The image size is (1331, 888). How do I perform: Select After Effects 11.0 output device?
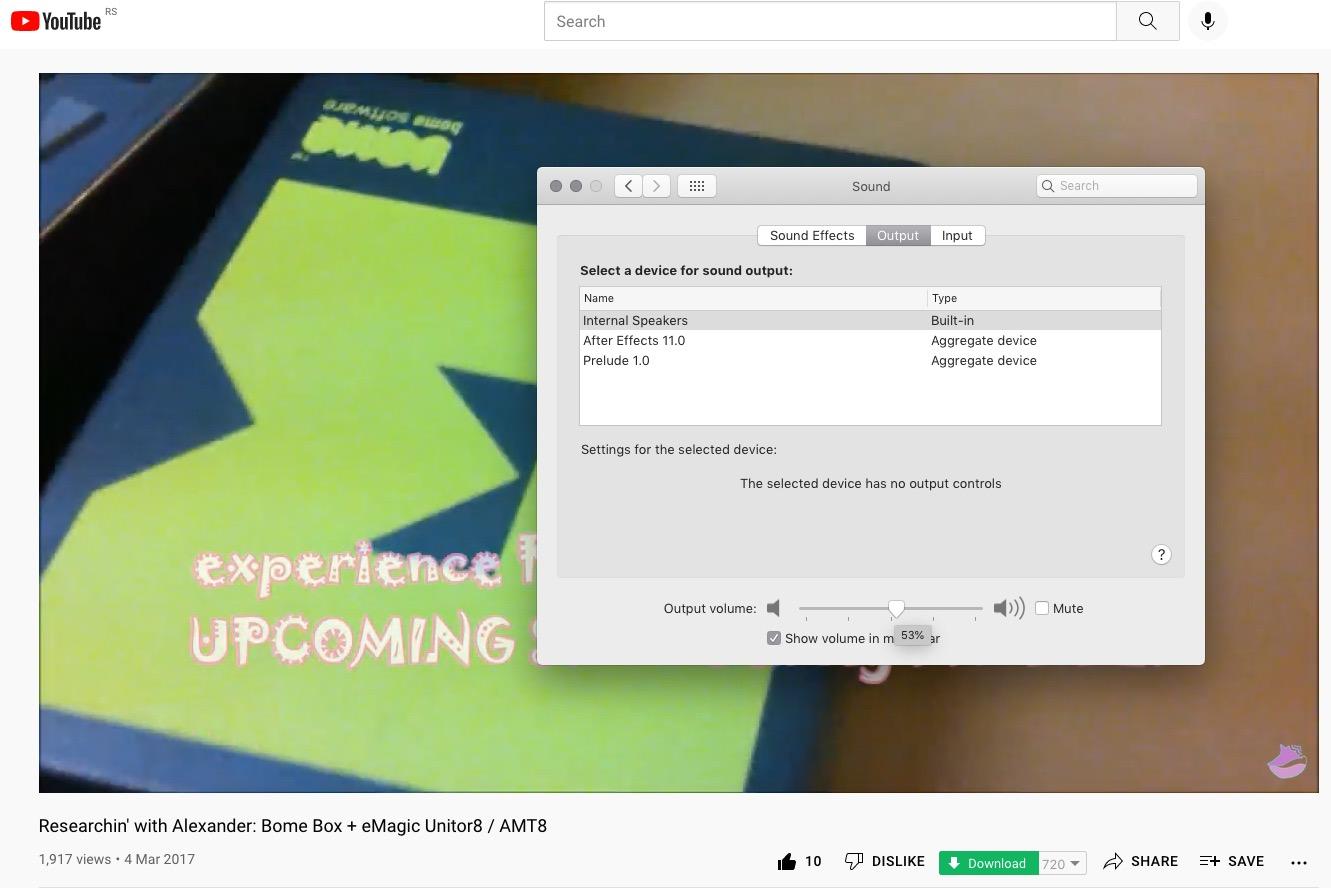(634, 341)
